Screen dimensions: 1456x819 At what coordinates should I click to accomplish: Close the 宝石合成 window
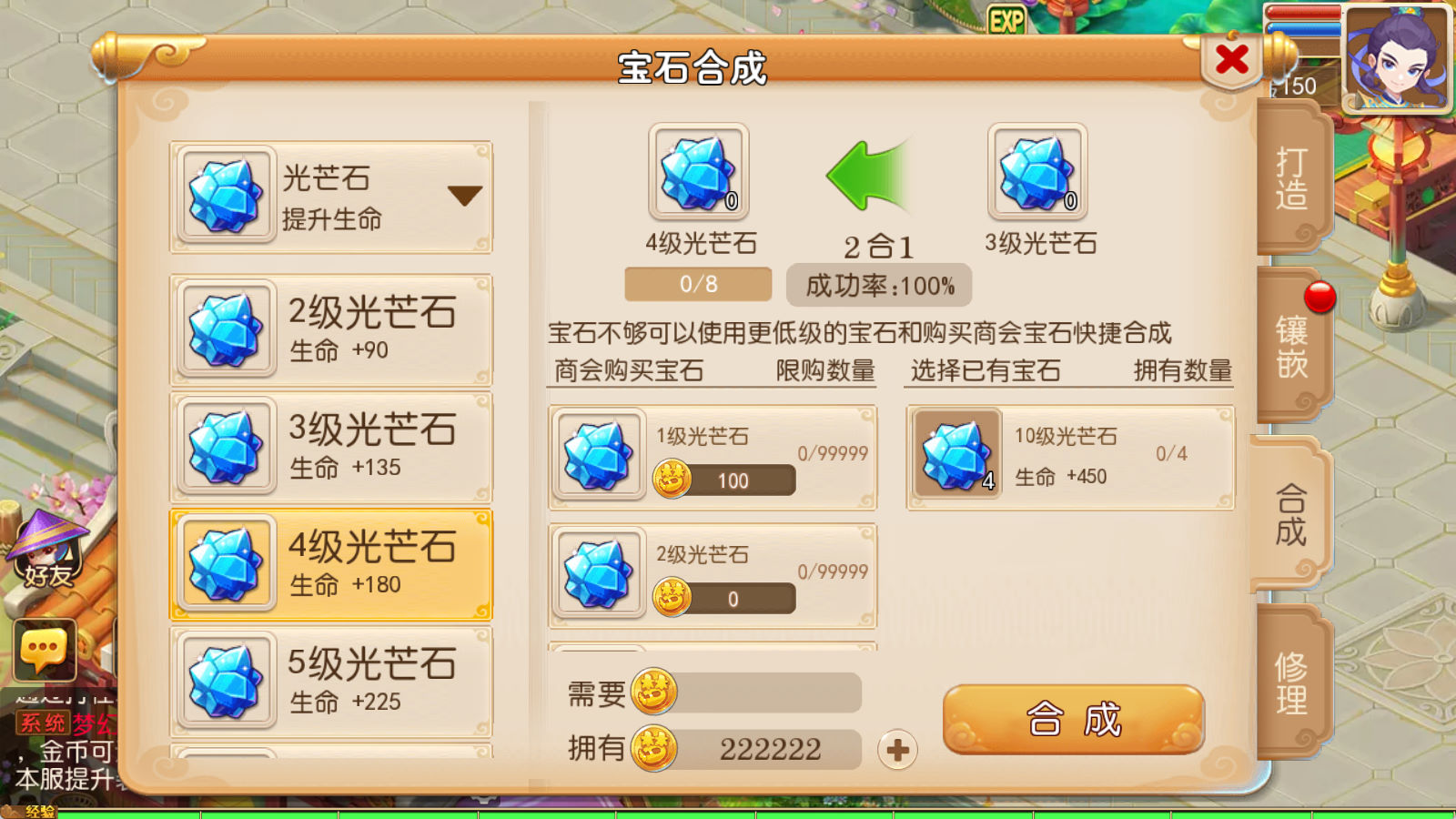pyautogui.click(x=1232, y=60)
